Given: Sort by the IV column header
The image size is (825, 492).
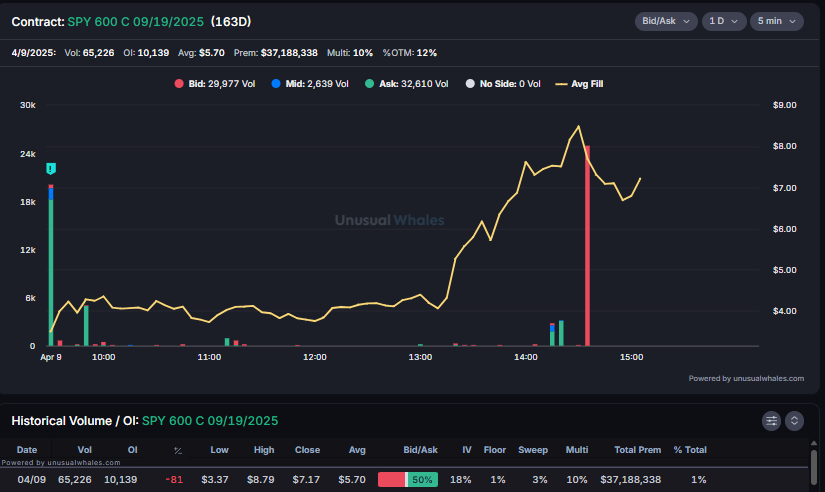Looking at the screenshot, I should click(467, 450).
